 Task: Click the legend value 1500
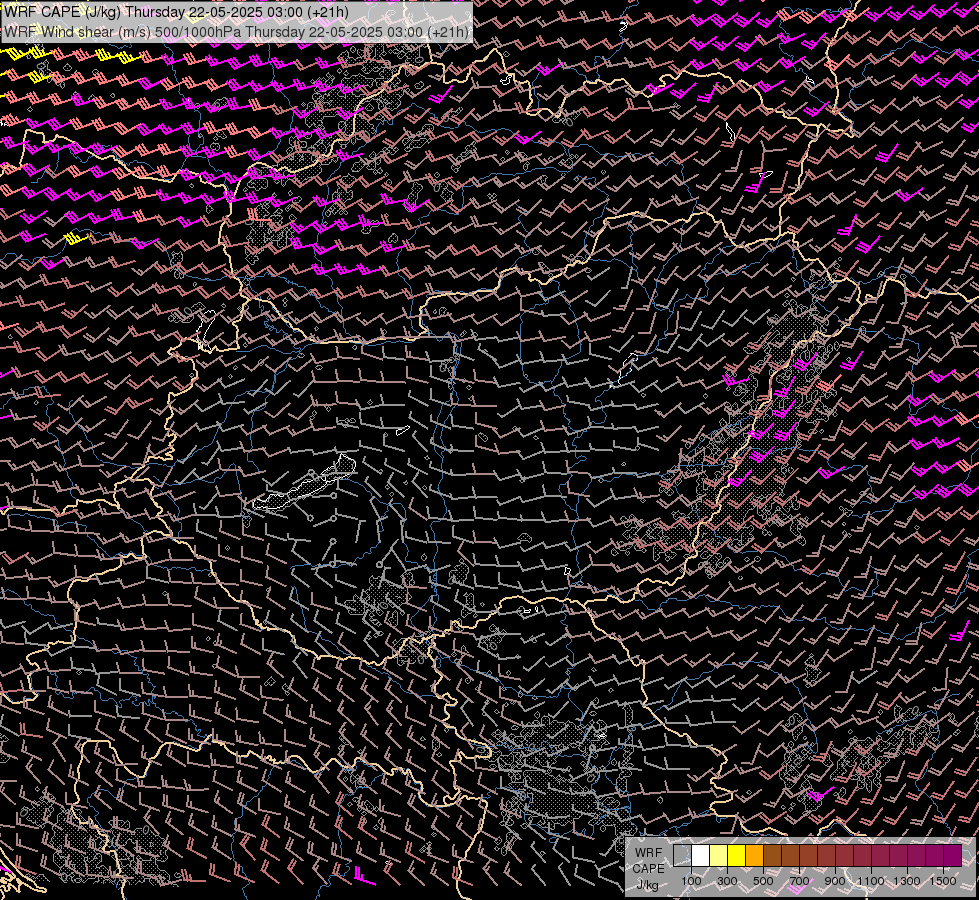(943, 881)
